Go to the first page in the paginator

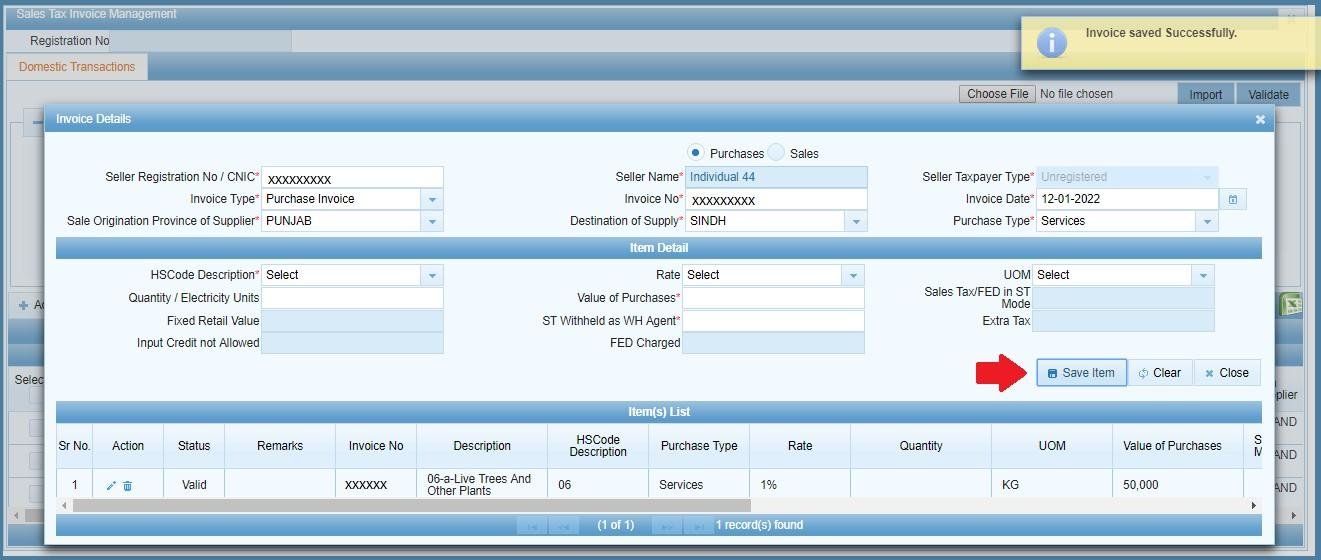[532, 526]
